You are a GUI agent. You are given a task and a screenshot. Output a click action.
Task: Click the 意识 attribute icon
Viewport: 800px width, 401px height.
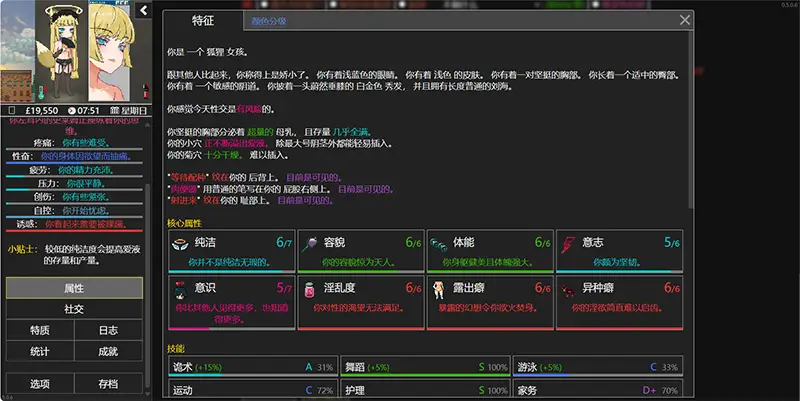pyautogui.click(x=180, y=289)
